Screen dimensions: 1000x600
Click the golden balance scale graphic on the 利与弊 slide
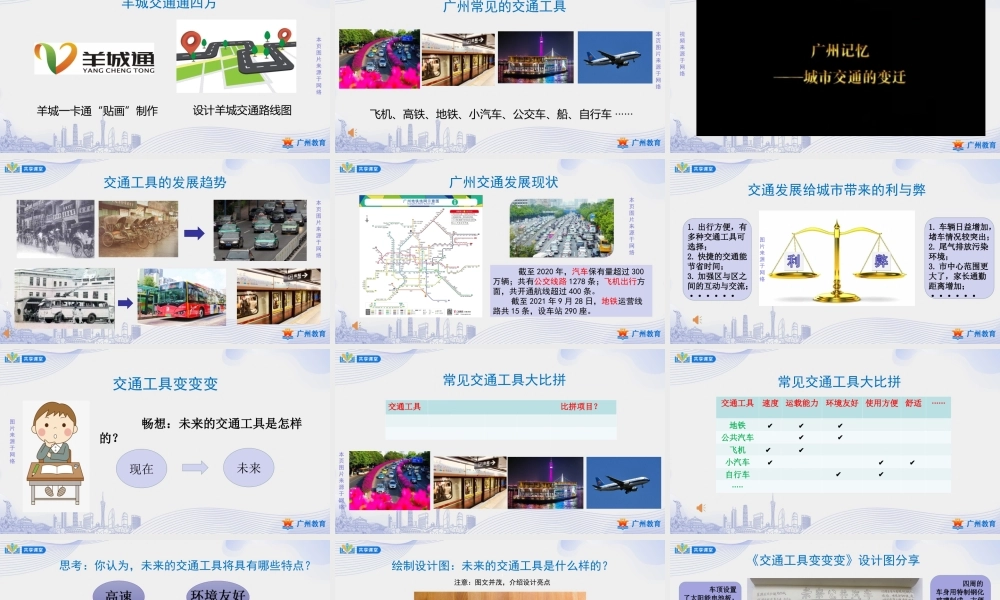[x=836, y=258]
